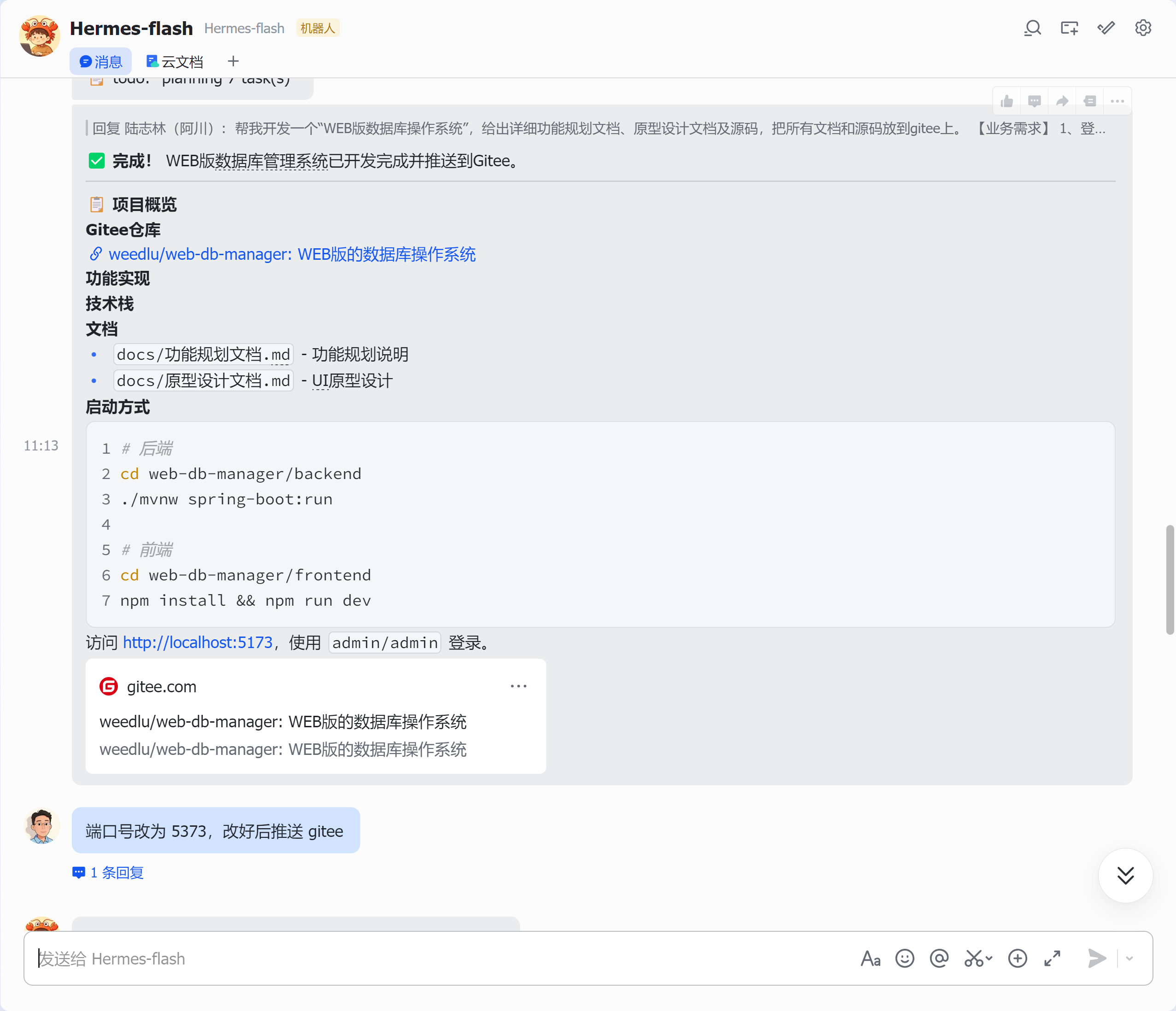Click the create group chat icon

pyautogui.click(x=1069, y=28)
